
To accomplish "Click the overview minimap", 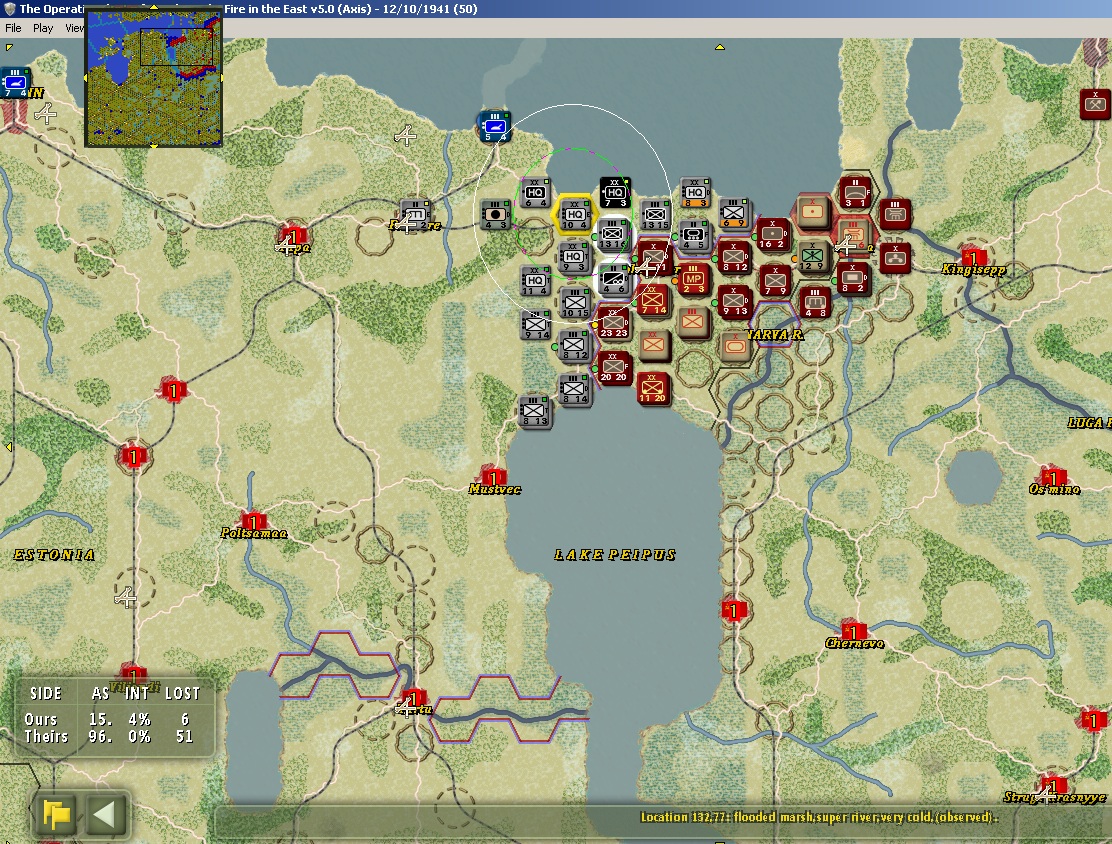I will point(153,77).
